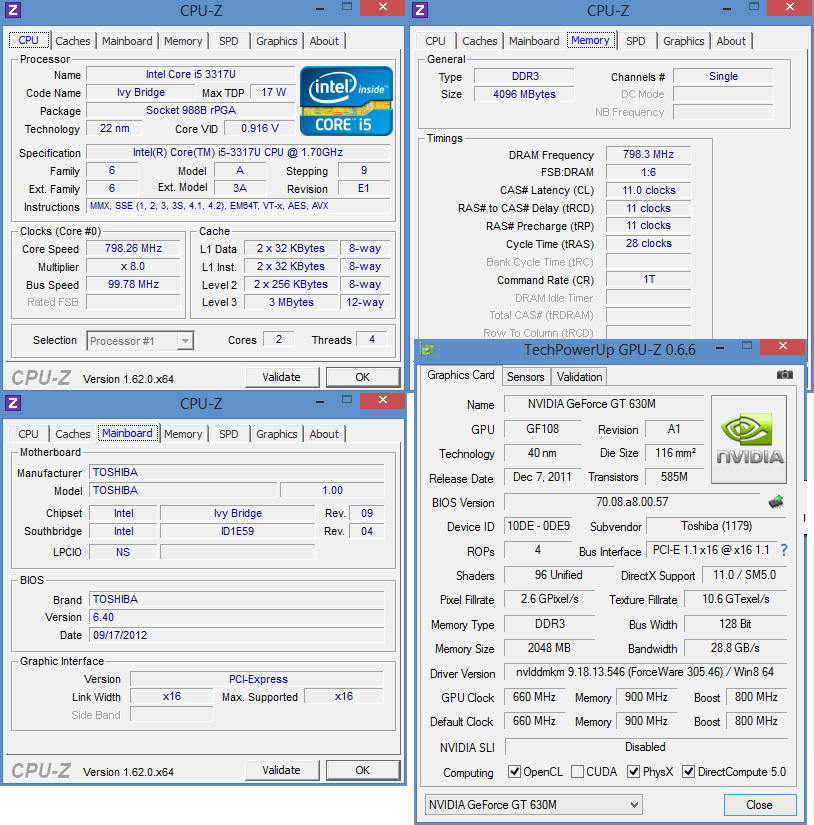
Task: Click the Graphic Interface version PCI-Express
Action: click(x=258, y=679)
